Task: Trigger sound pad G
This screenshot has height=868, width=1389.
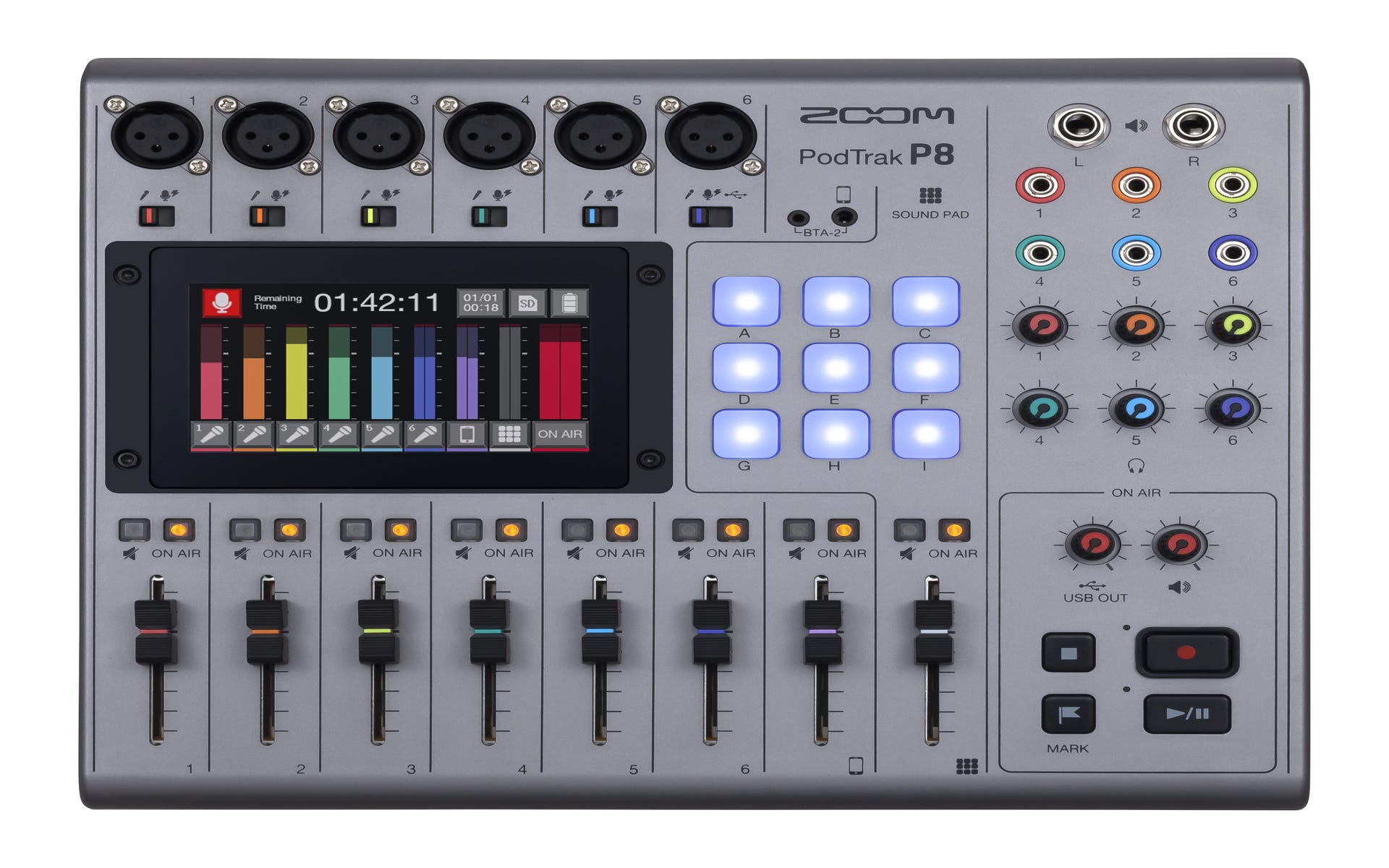Action: pyautogui.click(x=746, y=434)
